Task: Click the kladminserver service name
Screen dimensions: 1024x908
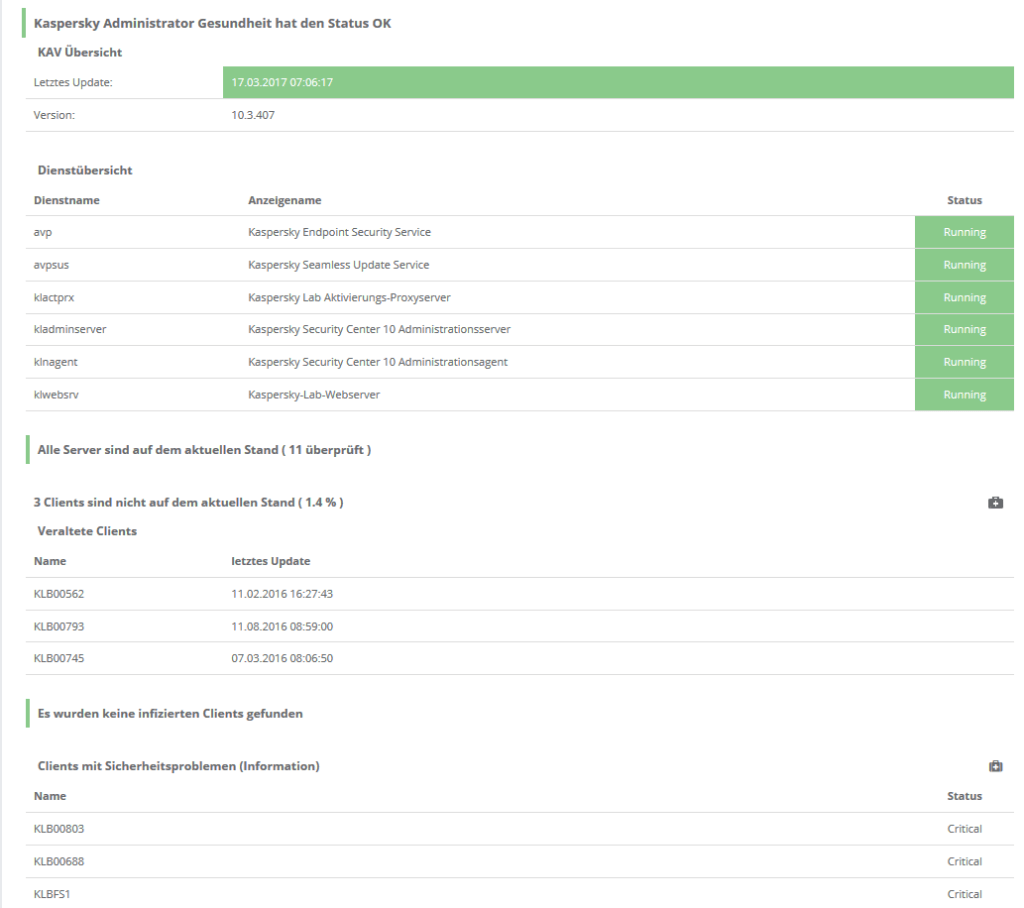Action: (70, 330)
